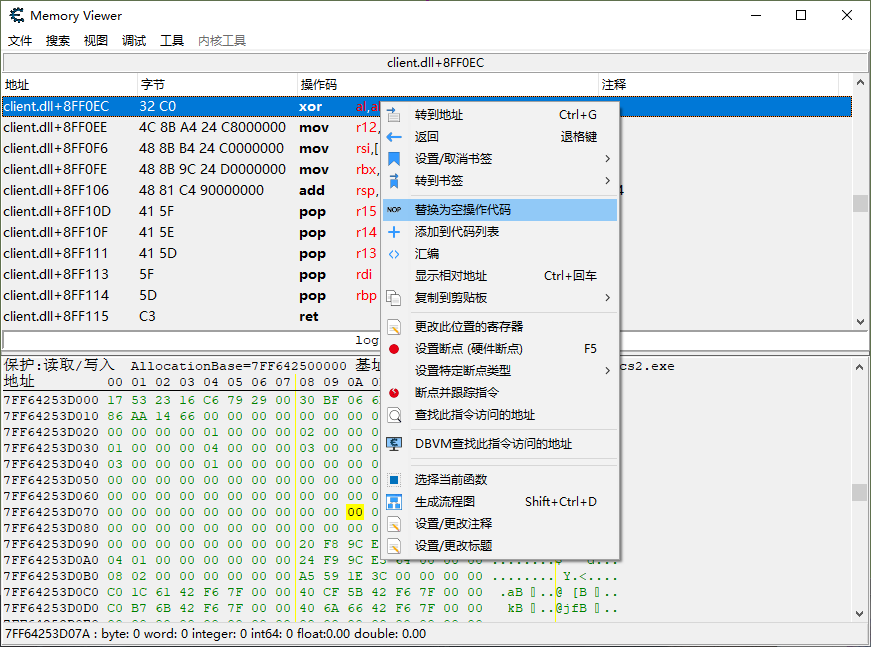Open the 工具 menu in the menu bar
Image resolution: width=871 pixels, height=647 pixels.
coord(172,41)
